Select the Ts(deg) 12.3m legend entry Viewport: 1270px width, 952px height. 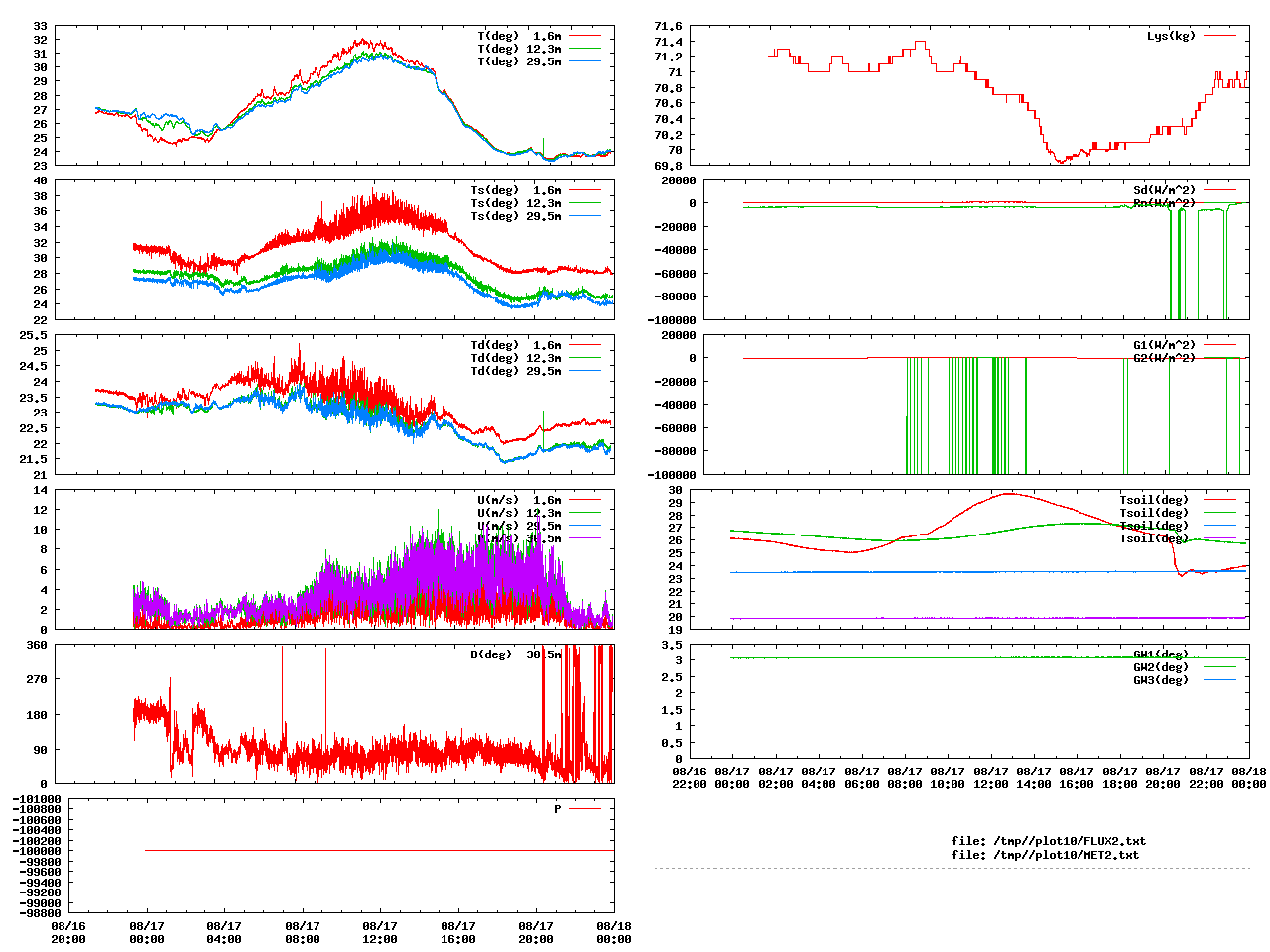click(516, 203)
